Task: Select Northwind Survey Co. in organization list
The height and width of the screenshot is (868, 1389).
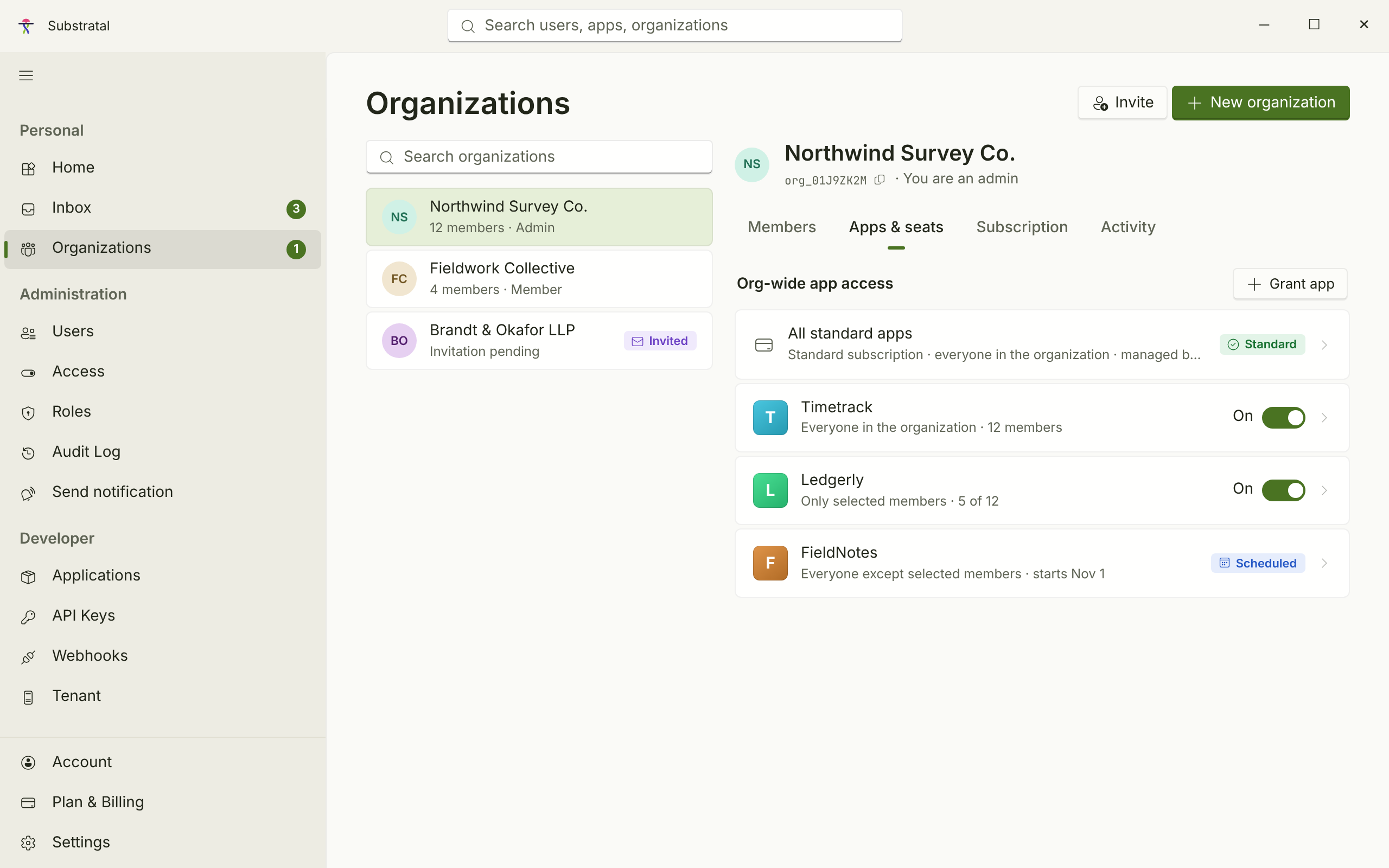Action: (539, 217)
